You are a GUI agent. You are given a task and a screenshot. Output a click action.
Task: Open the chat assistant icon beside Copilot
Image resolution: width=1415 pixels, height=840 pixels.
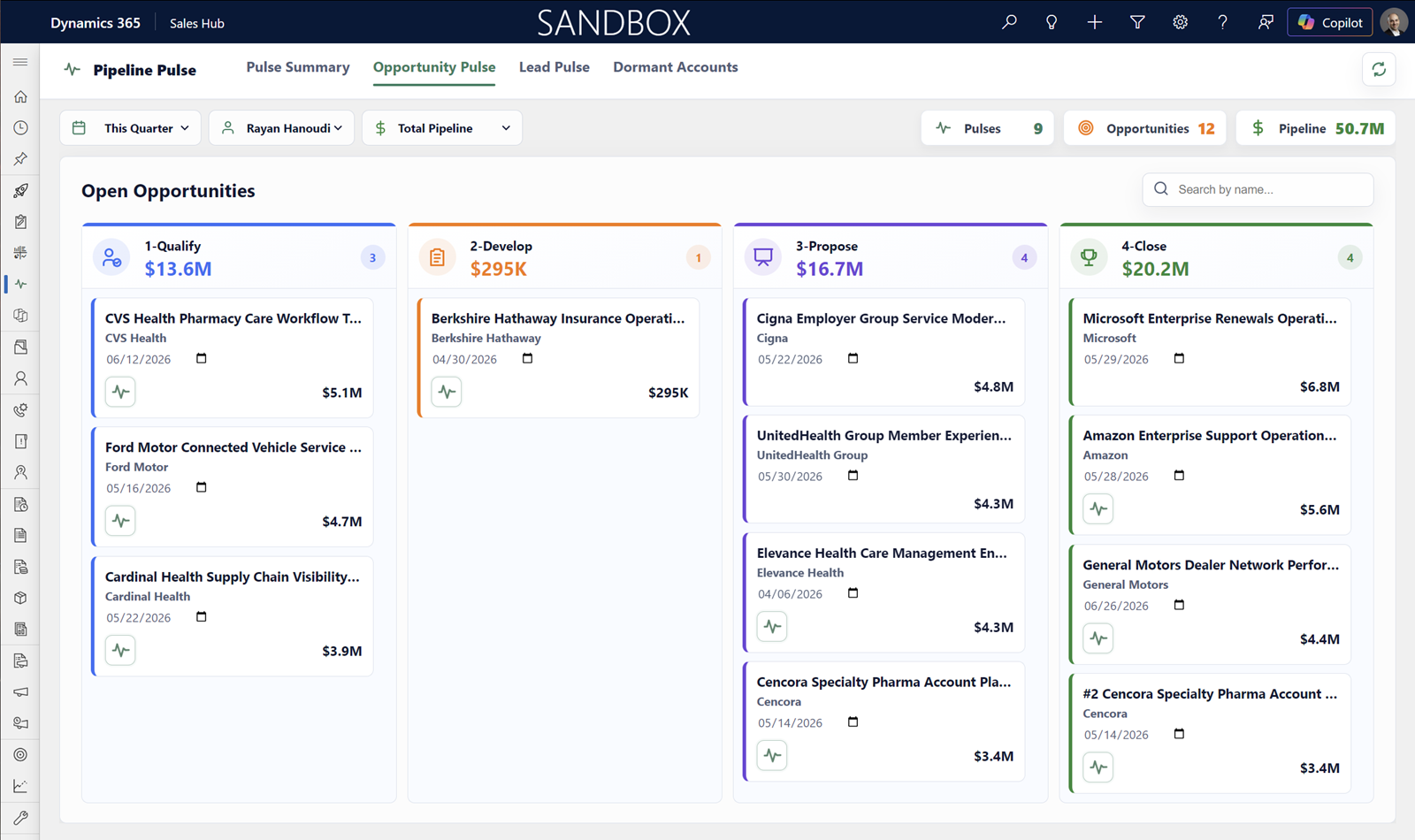pyautogui.click(x=1266, y=22)
